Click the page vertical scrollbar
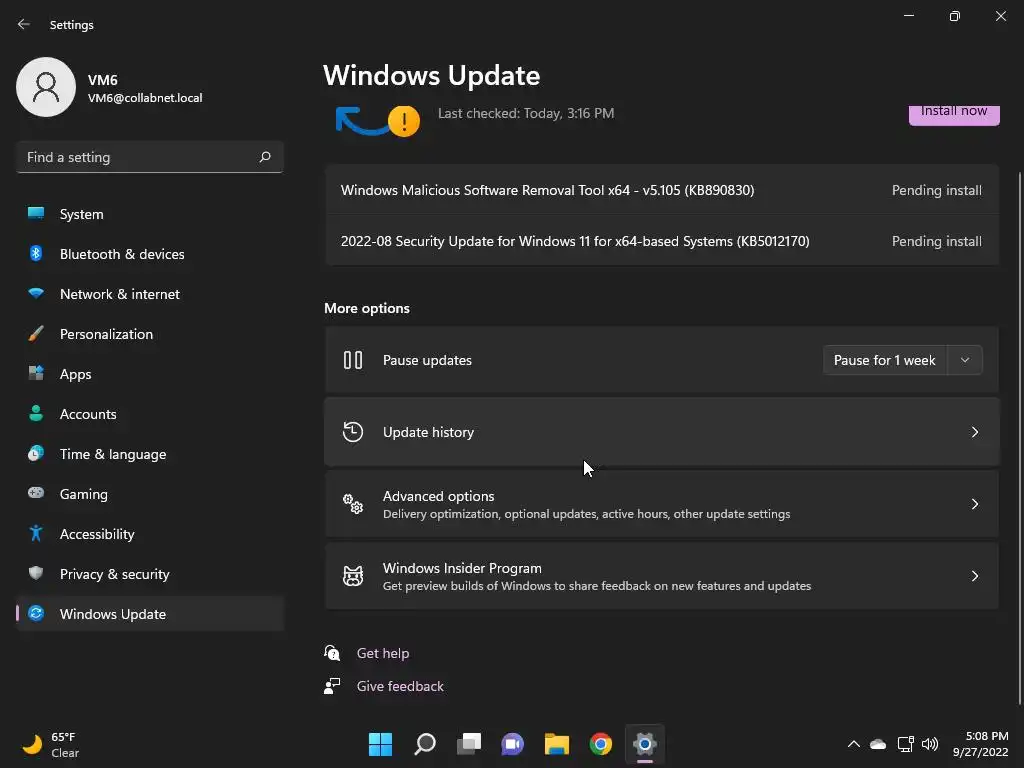 point(1020,438)
